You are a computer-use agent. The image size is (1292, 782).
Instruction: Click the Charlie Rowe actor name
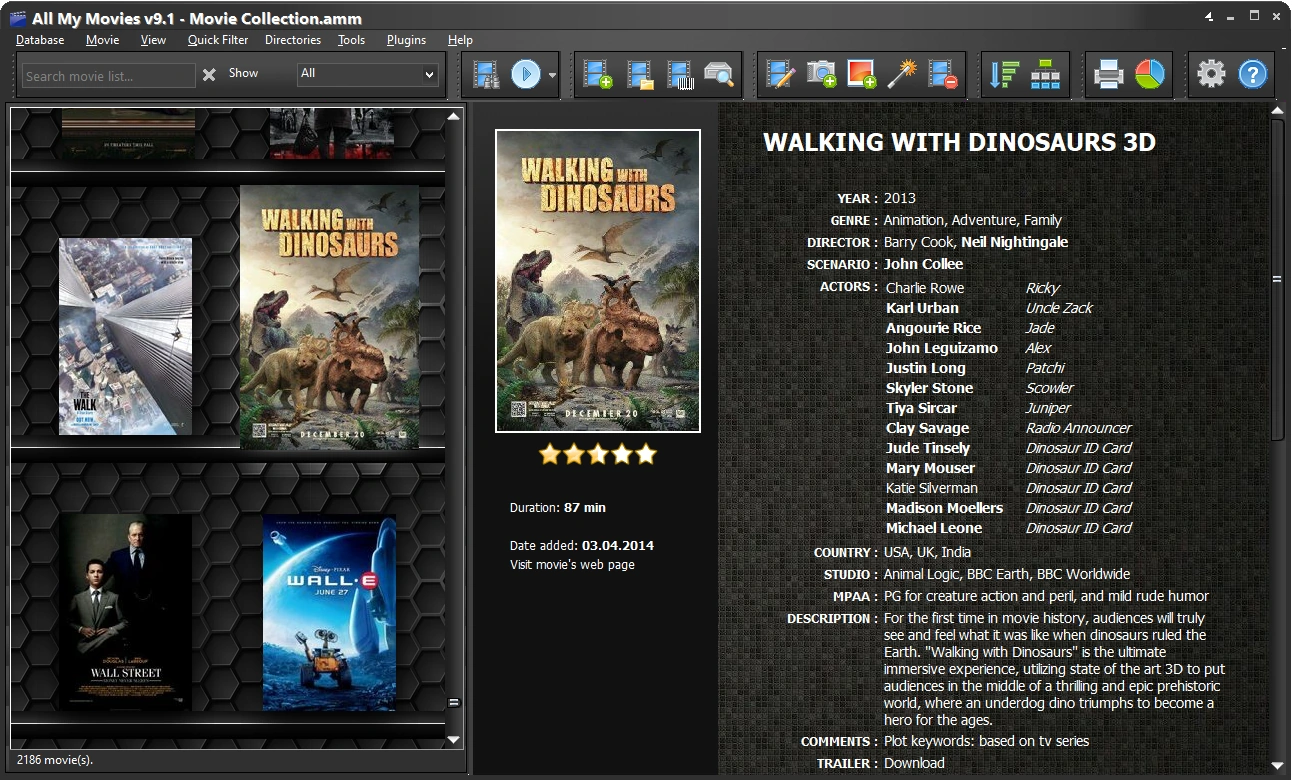(925, 288)
